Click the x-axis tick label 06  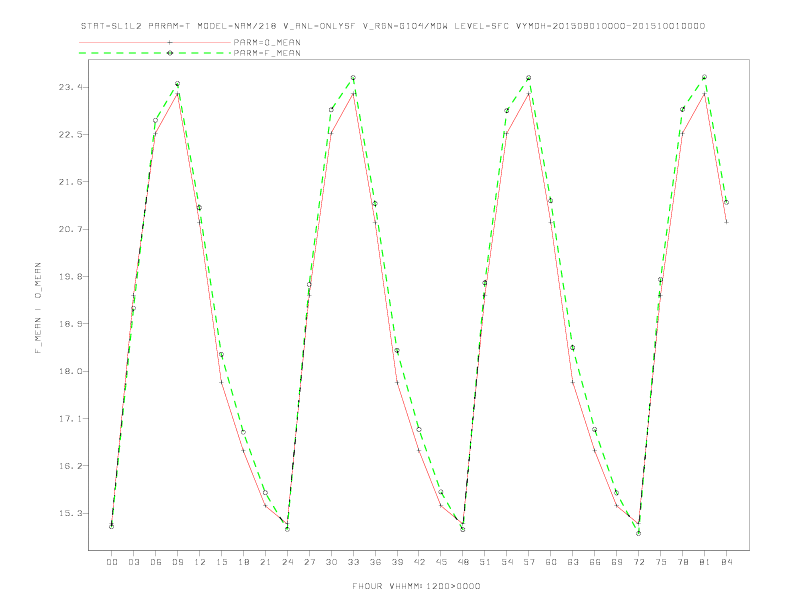(156, 562)
